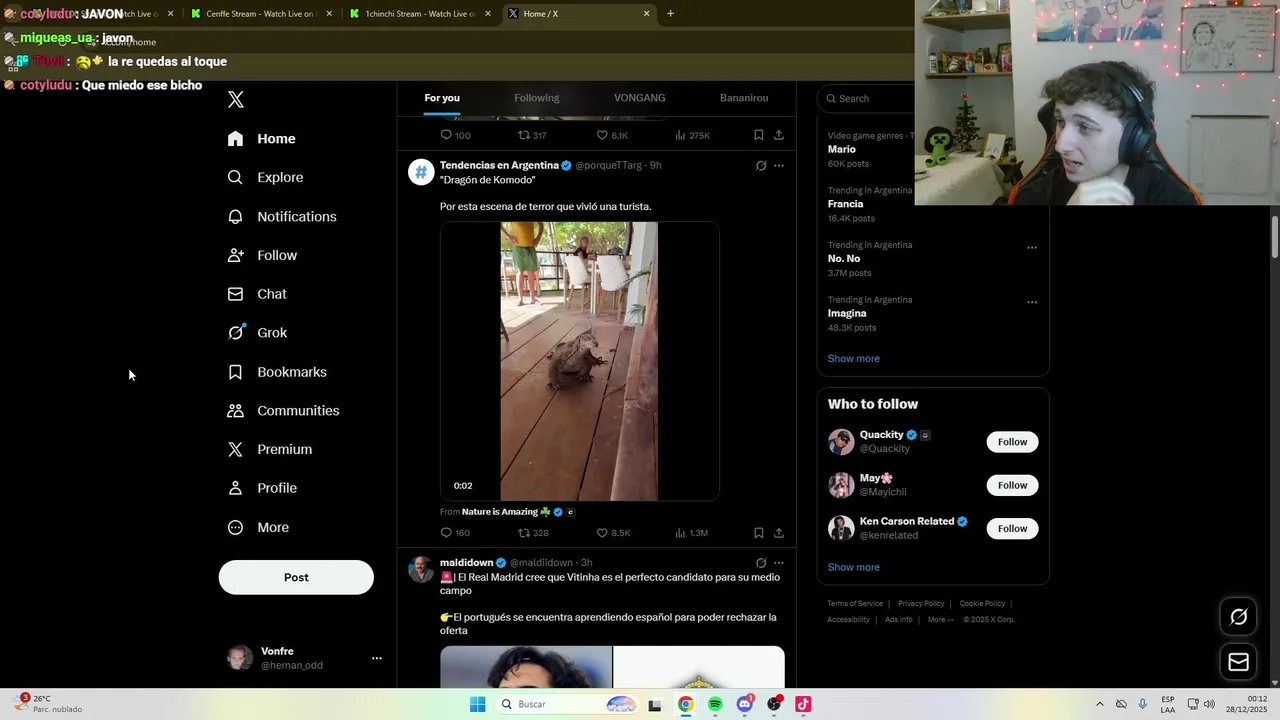Click Grok icon on maldiidown post

(761, 563)
